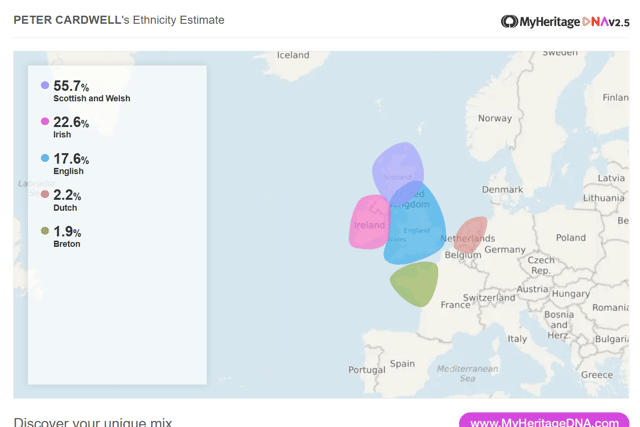Click the green Breton legend dot
The height and width of the screenshot is (427, 640).
(x=45, y=231)
